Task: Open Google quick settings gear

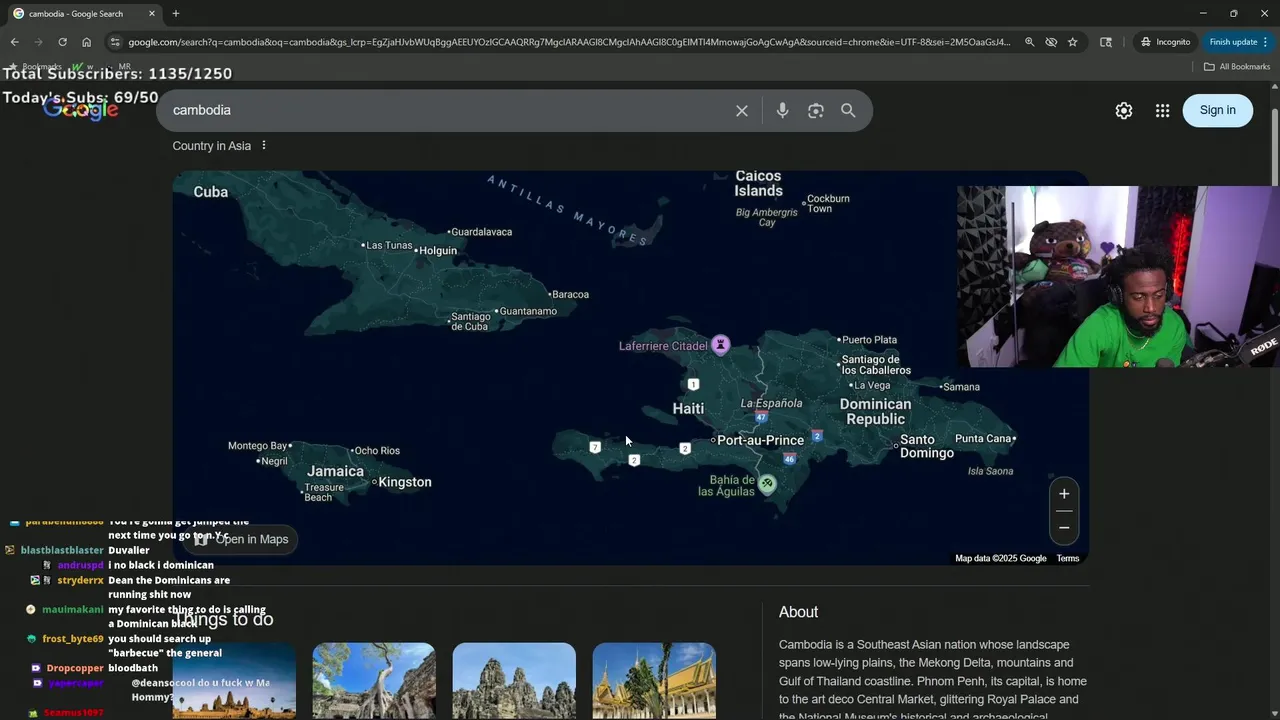Action: pos(1124,110)
